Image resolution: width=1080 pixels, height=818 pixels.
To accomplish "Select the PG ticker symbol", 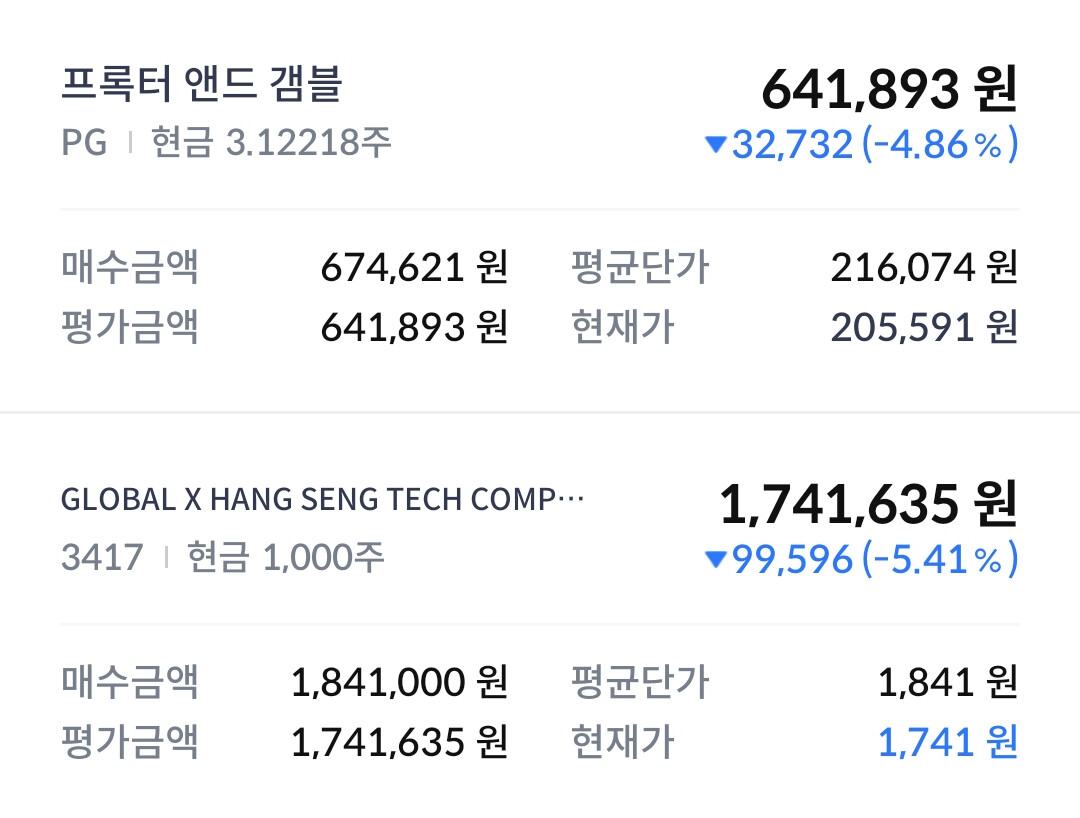I will tap(84, 143).
